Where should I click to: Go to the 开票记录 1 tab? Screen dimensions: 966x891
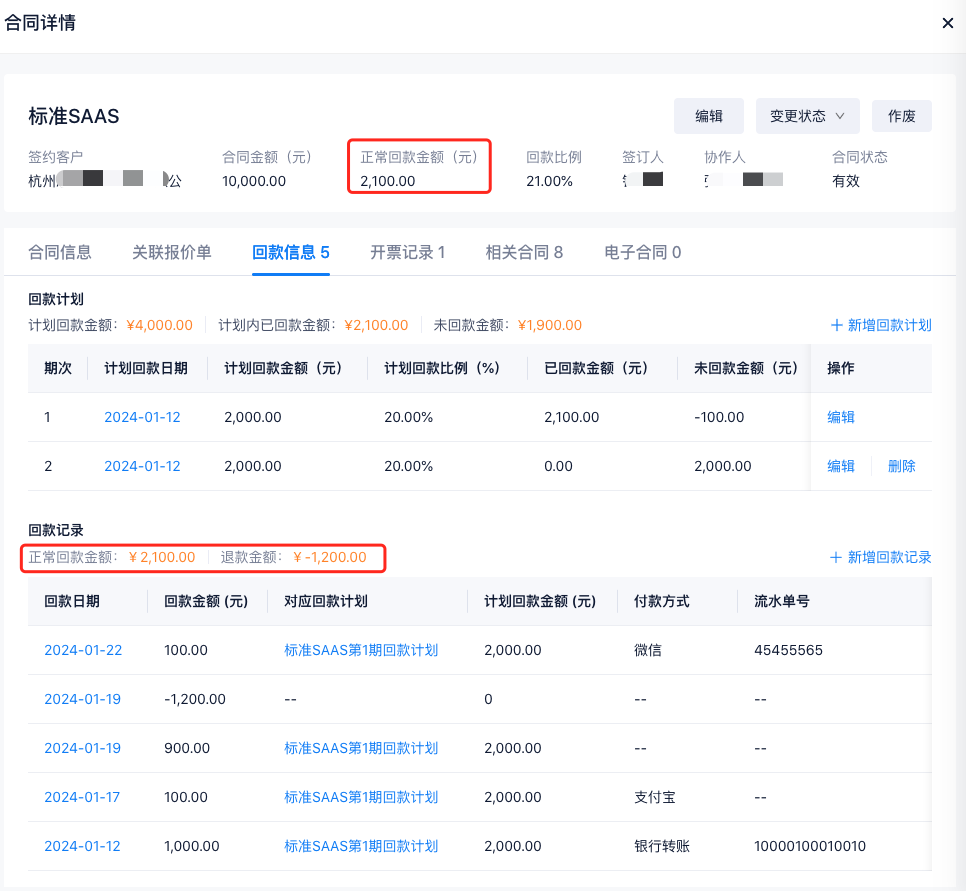coord(408,252)
